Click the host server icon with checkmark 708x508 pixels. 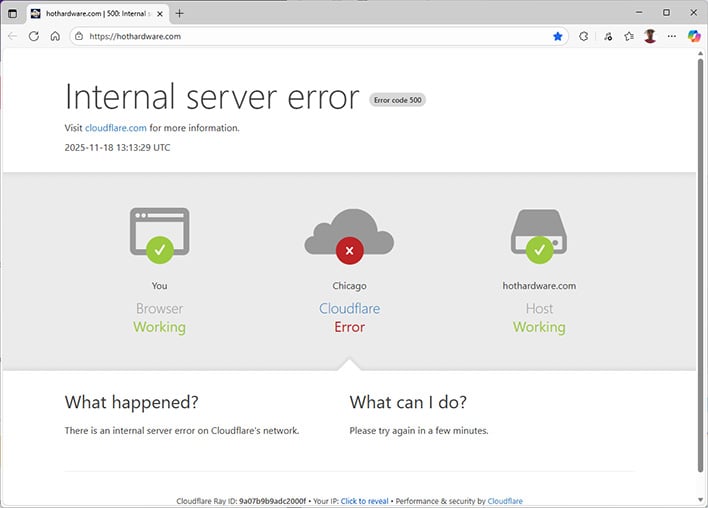[539, 236]
